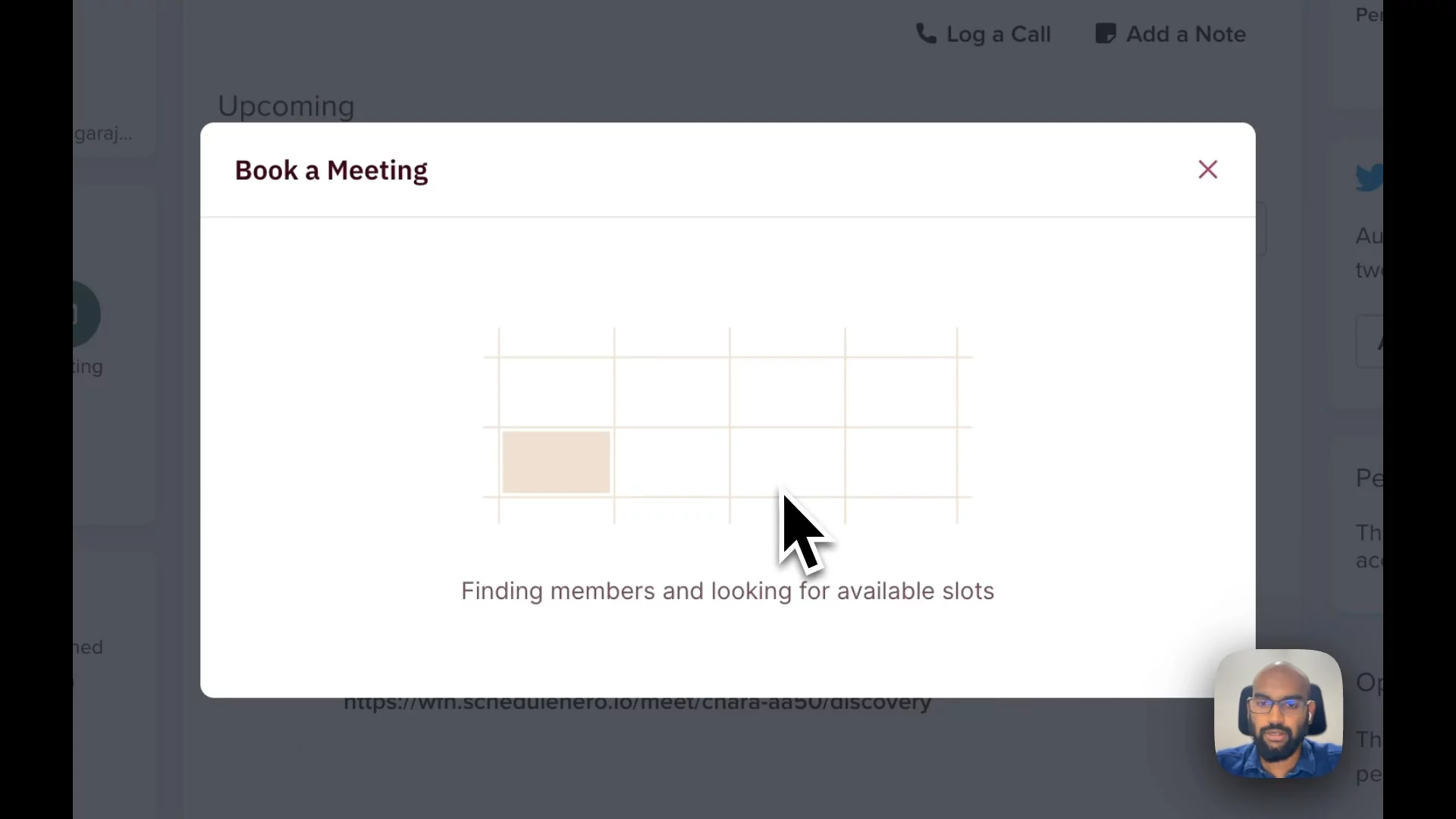Click the Book a Meeting dialog title

331,171
